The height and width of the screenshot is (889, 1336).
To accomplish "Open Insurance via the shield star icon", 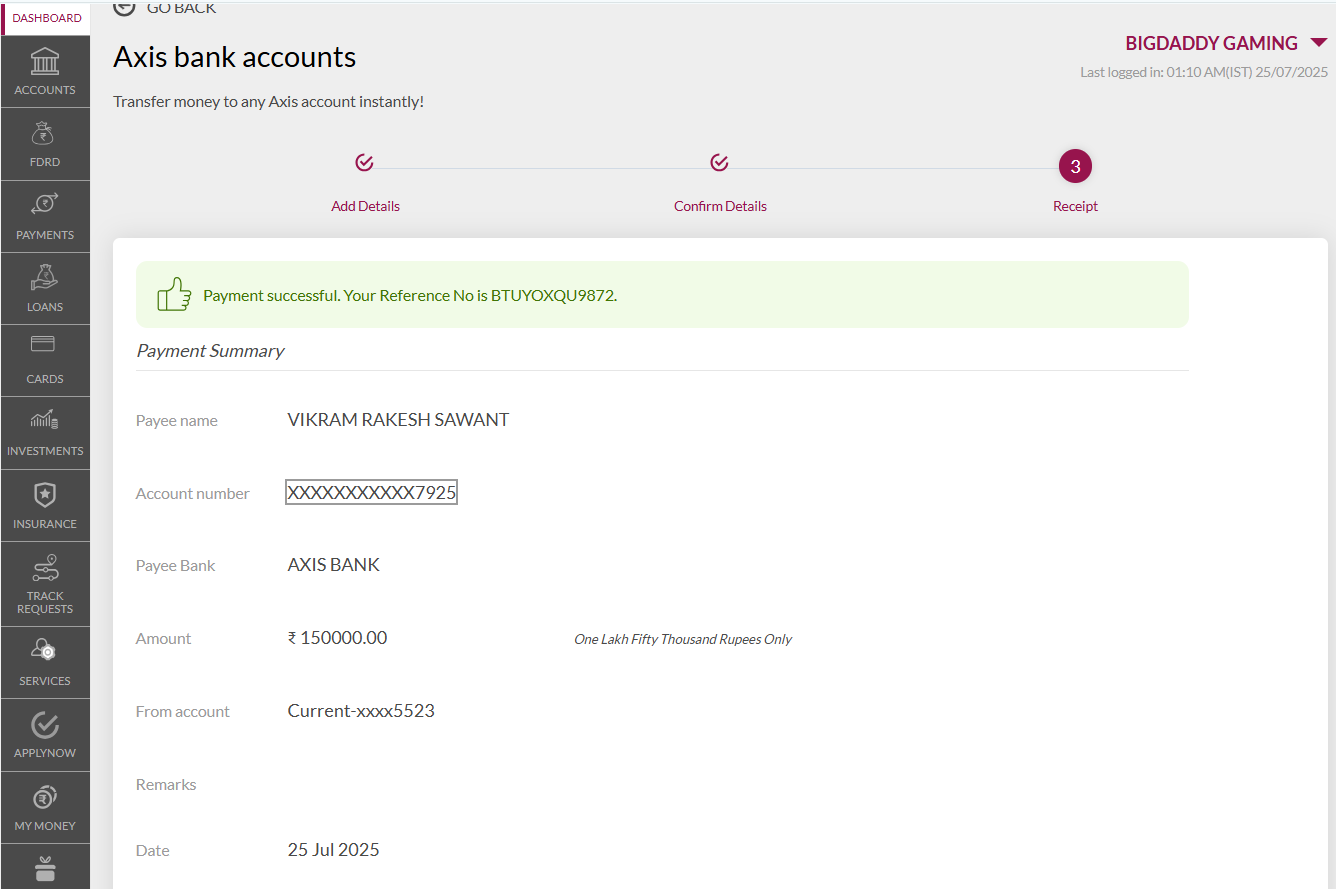I will (45, 494).
